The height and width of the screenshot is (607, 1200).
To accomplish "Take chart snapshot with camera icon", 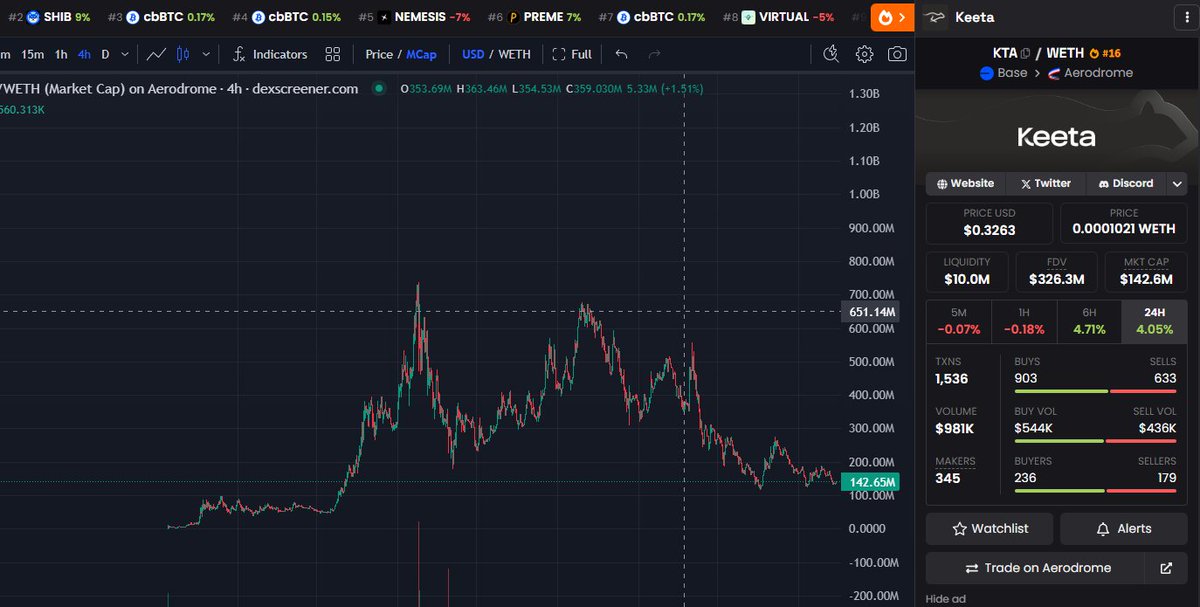I will [897, 54].
